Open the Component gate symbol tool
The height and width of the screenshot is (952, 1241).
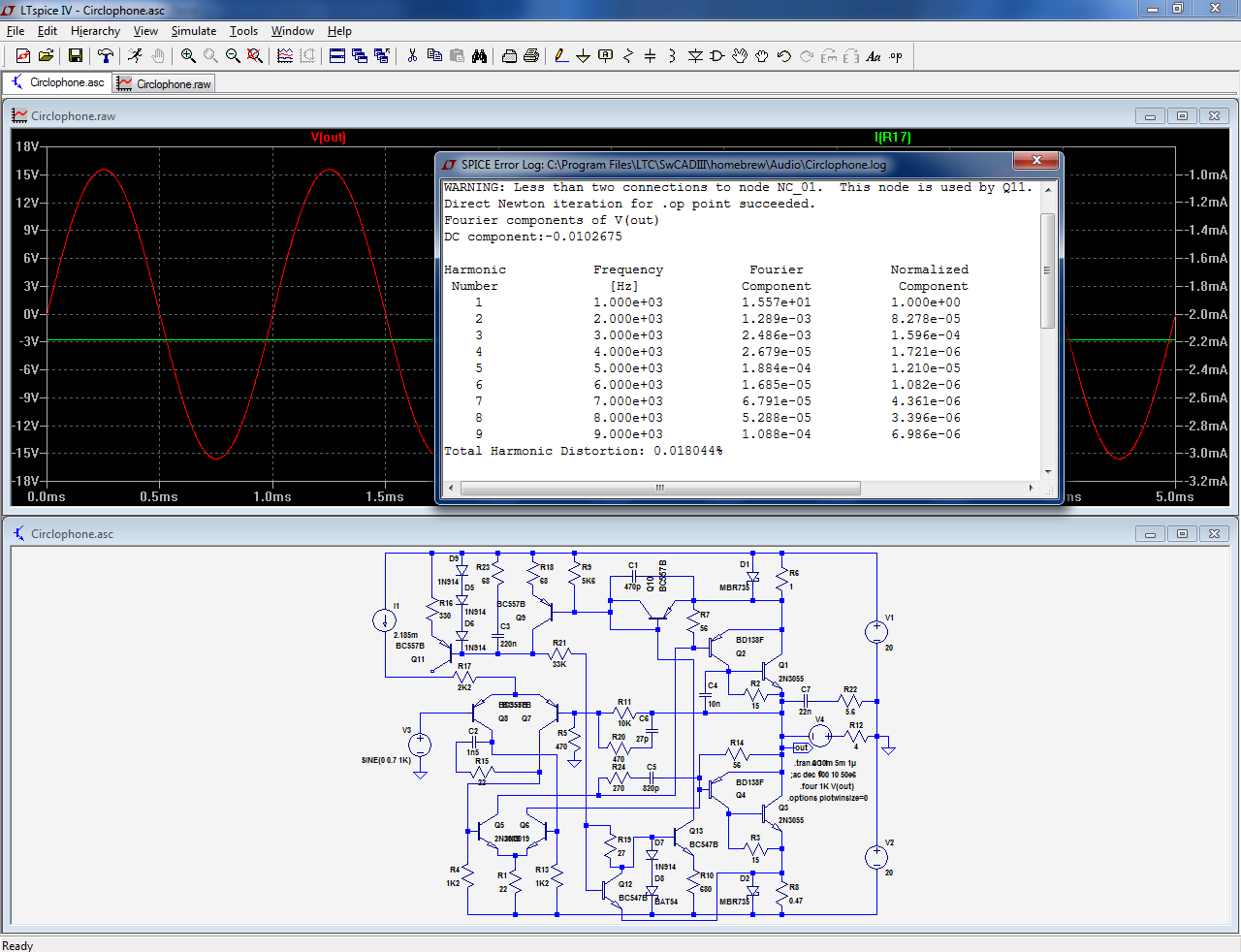click(x=717, y=56)
